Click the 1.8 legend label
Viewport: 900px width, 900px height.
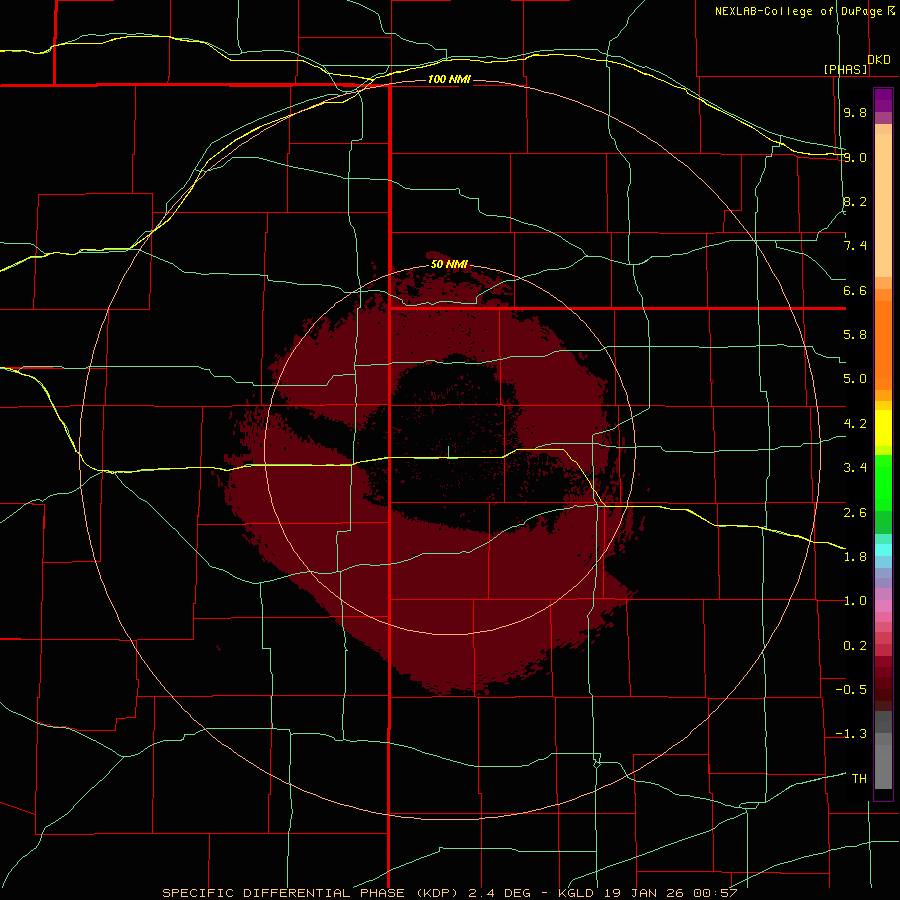(855, 557)
